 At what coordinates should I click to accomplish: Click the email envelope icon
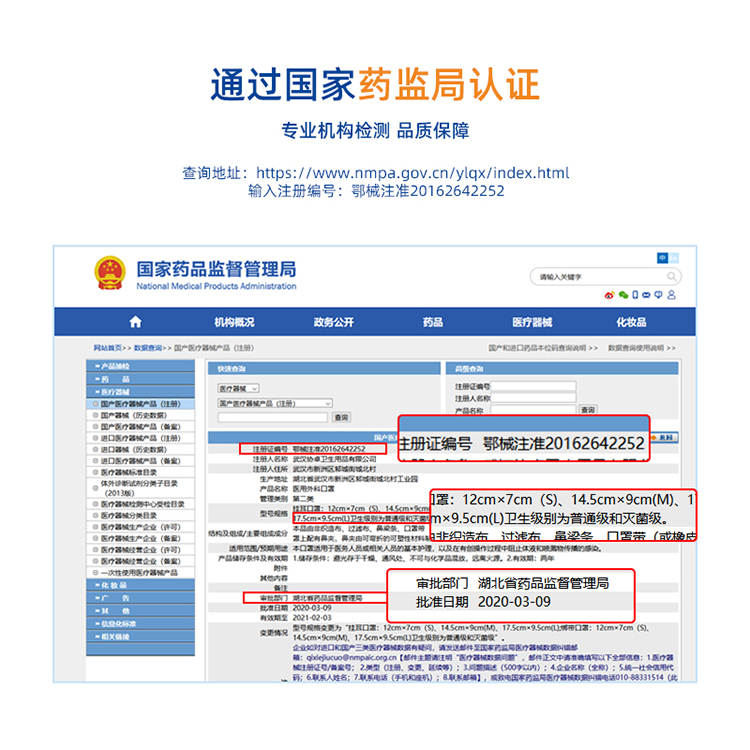tap(648, 295)
